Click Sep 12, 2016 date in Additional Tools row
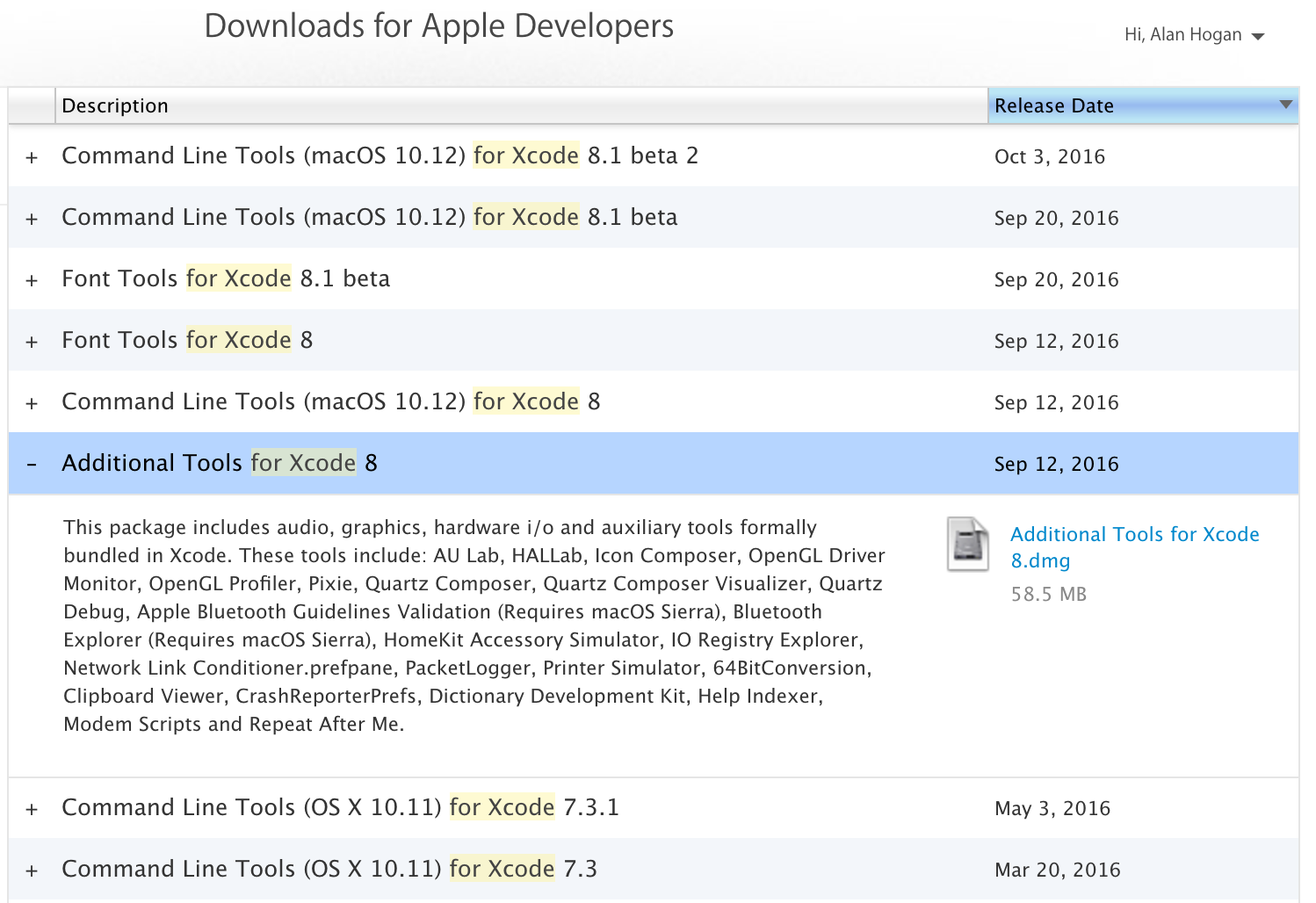 [x=1057, y=464]
